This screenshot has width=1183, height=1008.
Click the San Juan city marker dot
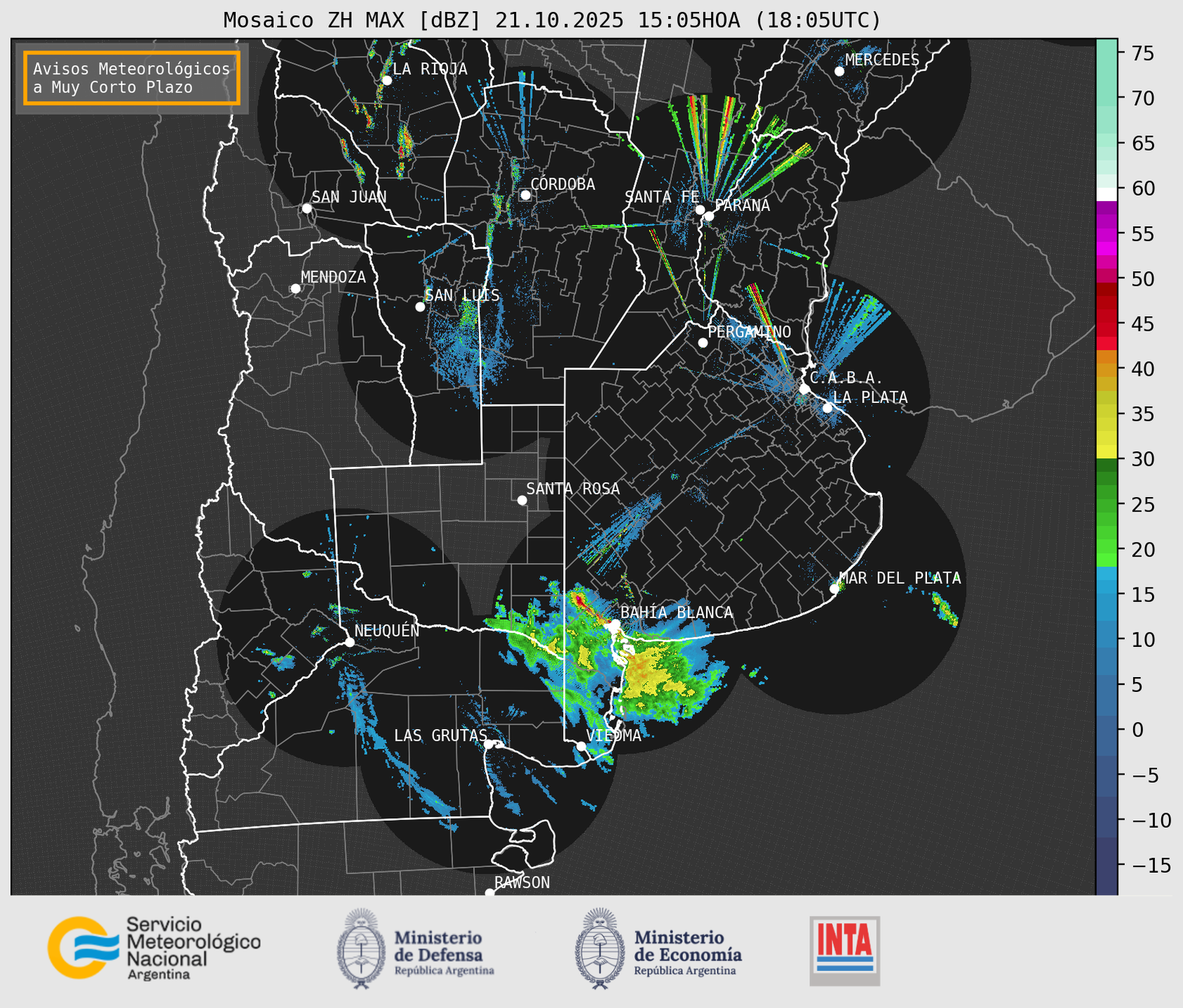[x=306, y=208]
